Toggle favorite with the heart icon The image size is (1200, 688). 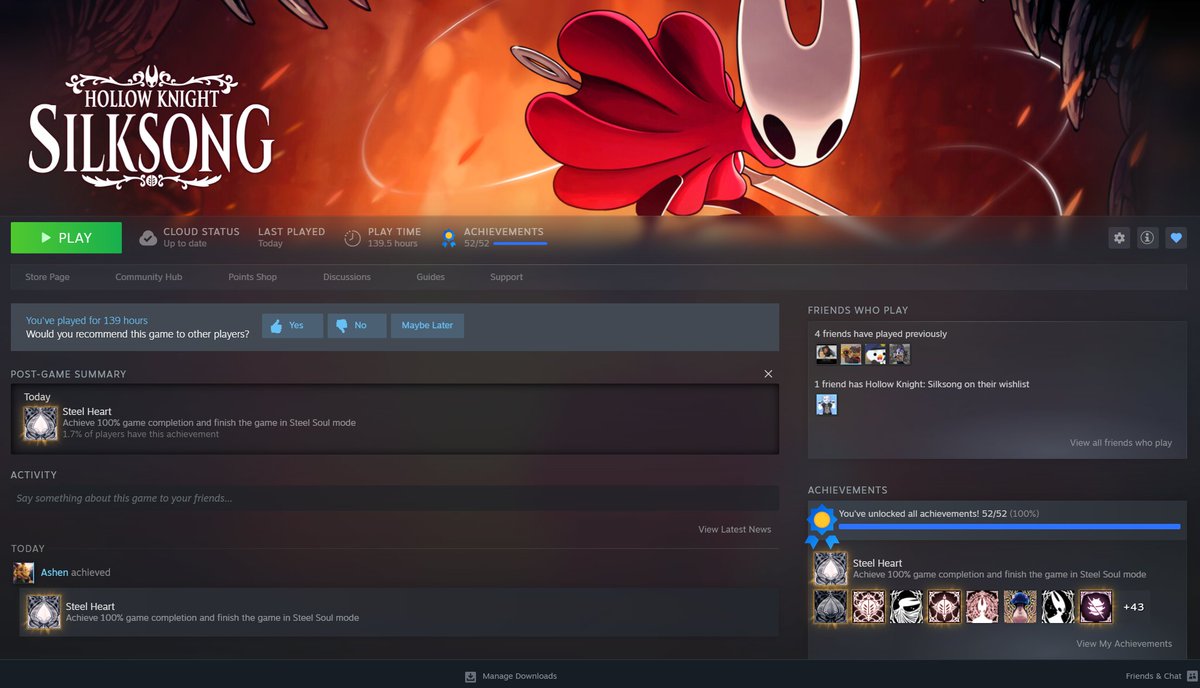(1176, 238)
